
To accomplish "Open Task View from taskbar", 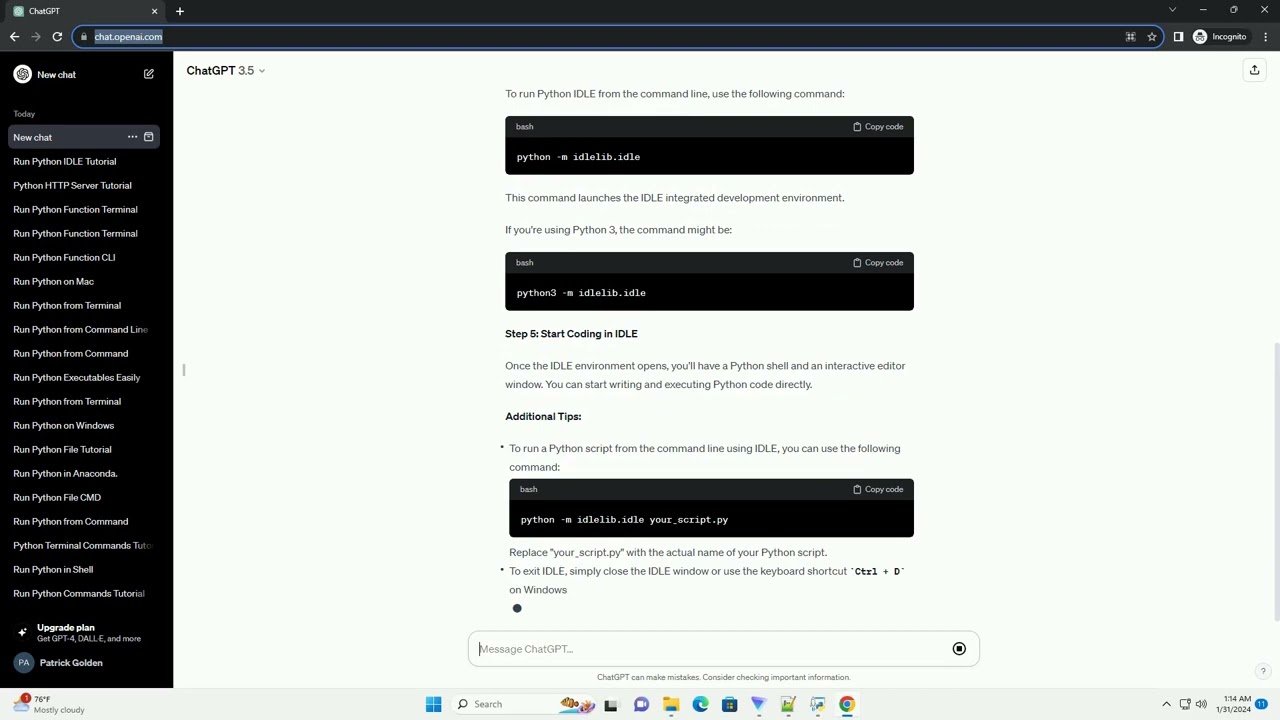I will click(x=611, y=704).
